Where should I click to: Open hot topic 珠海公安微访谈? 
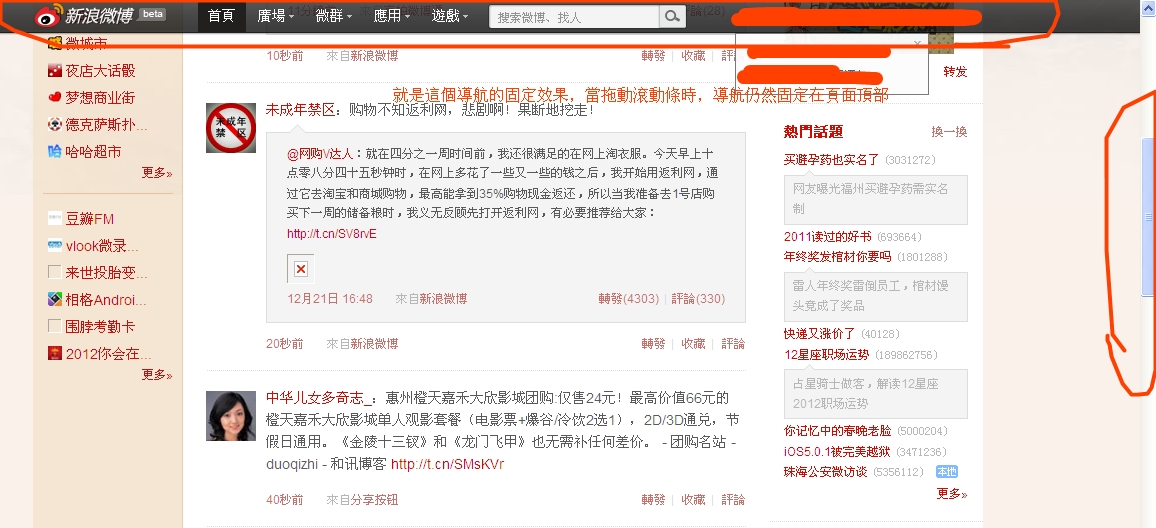[x=825, y=472]
